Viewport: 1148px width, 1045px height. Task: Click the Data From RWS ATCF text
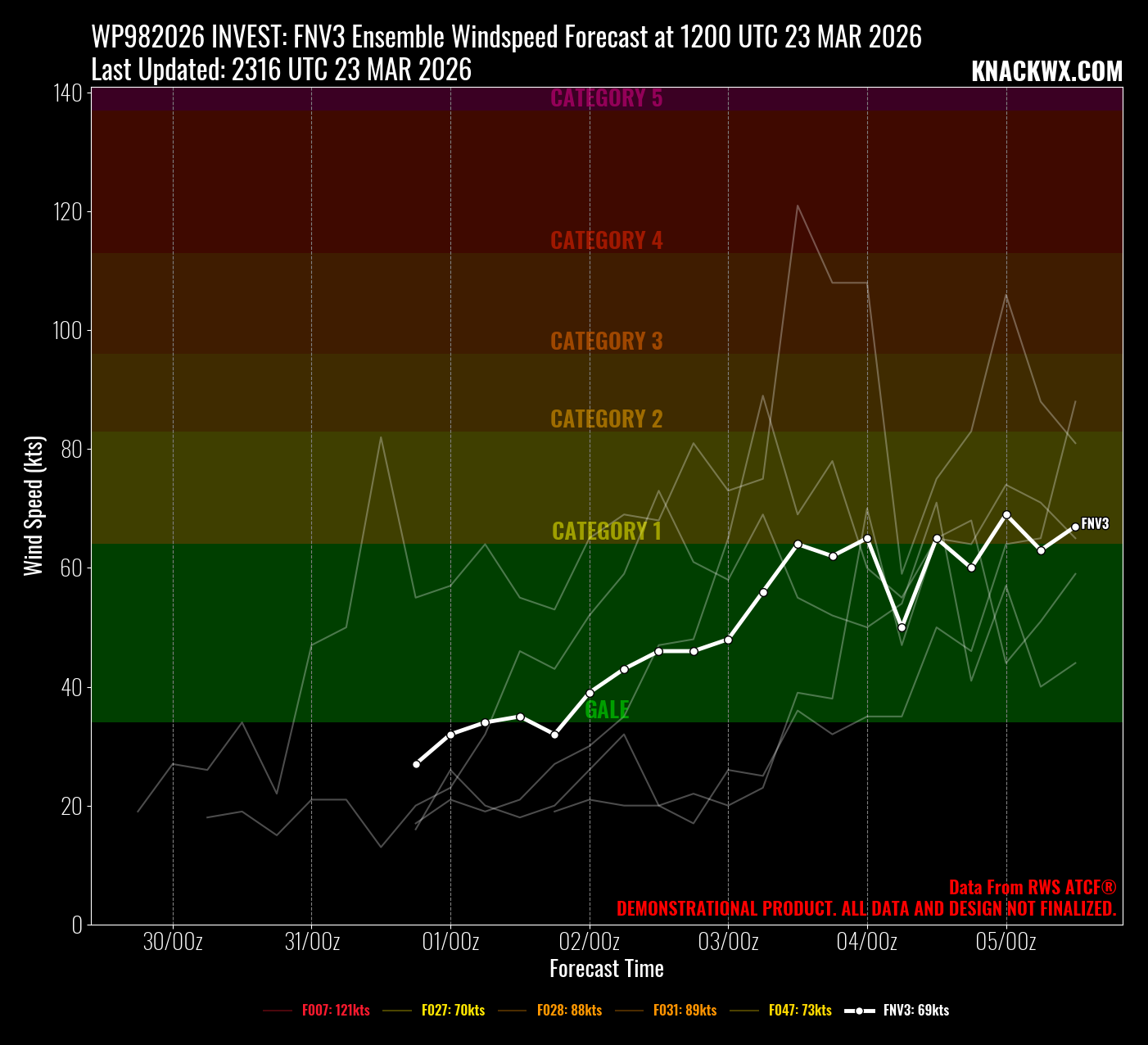(1032, 888)
